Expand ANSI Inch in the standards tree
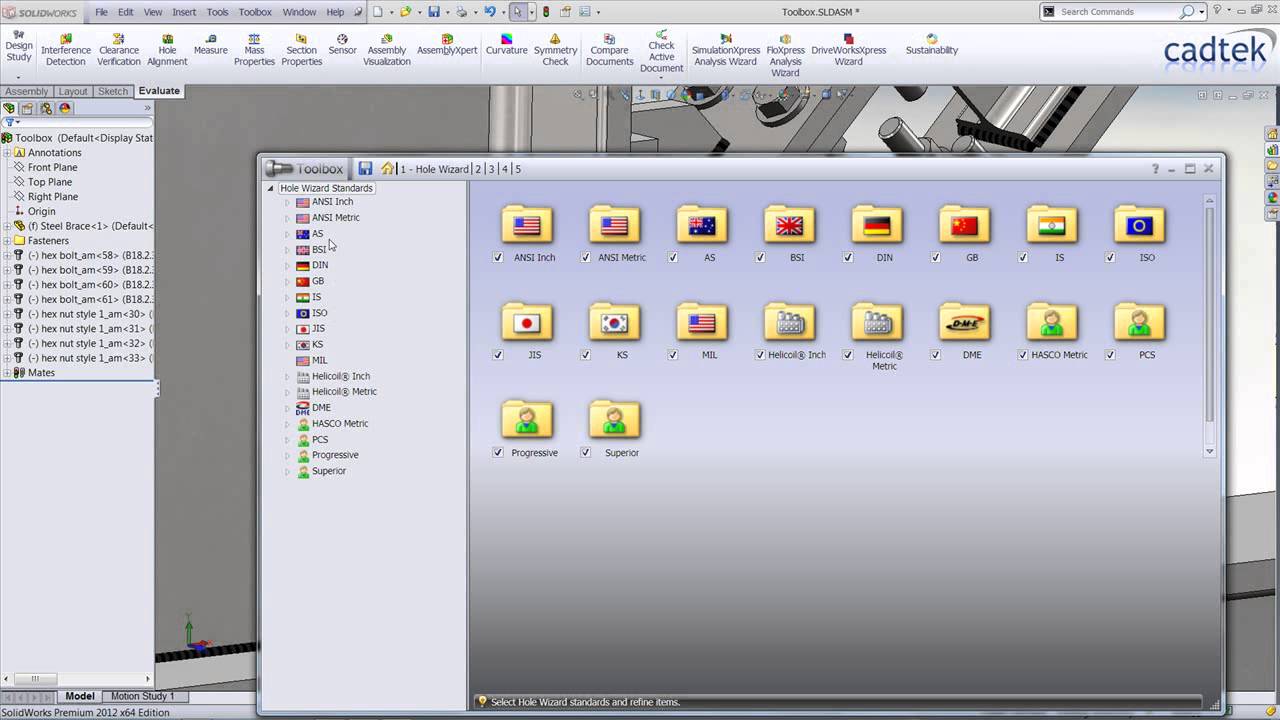Screen dimensions: 1280x720 [x=287, y=202]
